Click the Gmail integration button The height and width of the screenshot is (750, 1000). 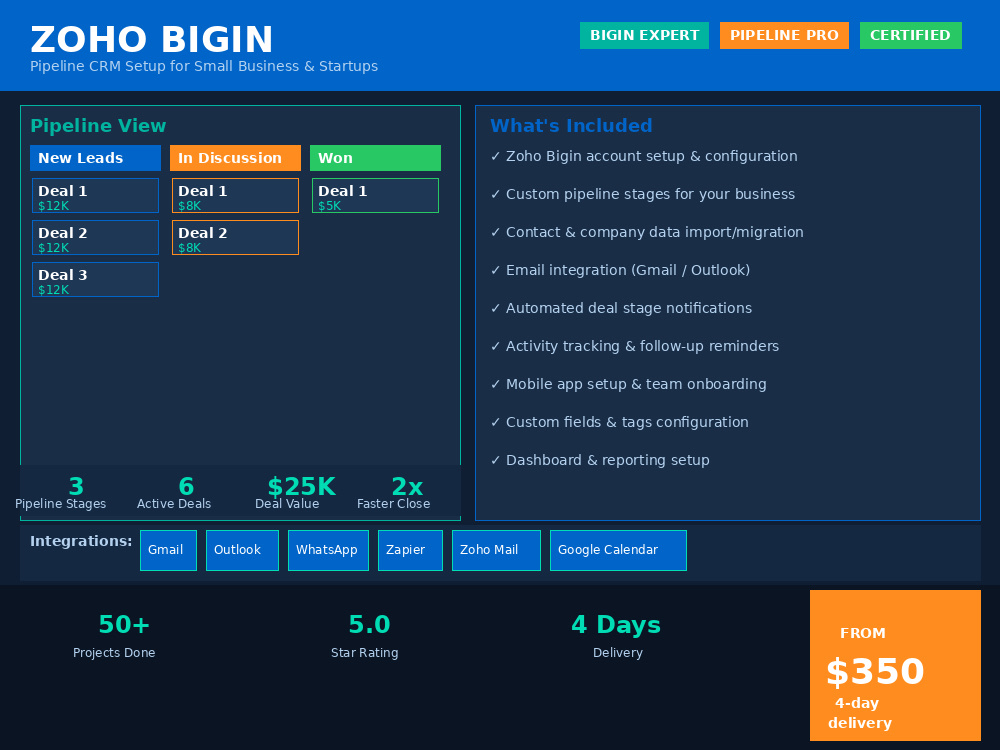tap(168, 550)
